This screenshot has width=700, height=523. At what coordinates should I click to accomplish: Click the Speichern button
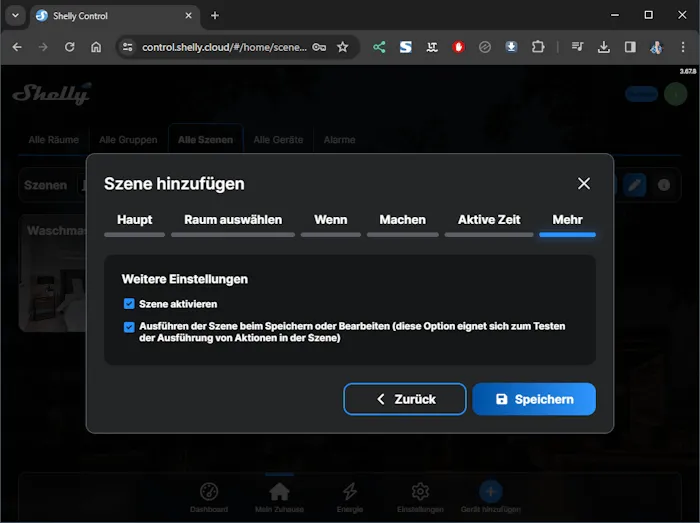click(534, 399)
